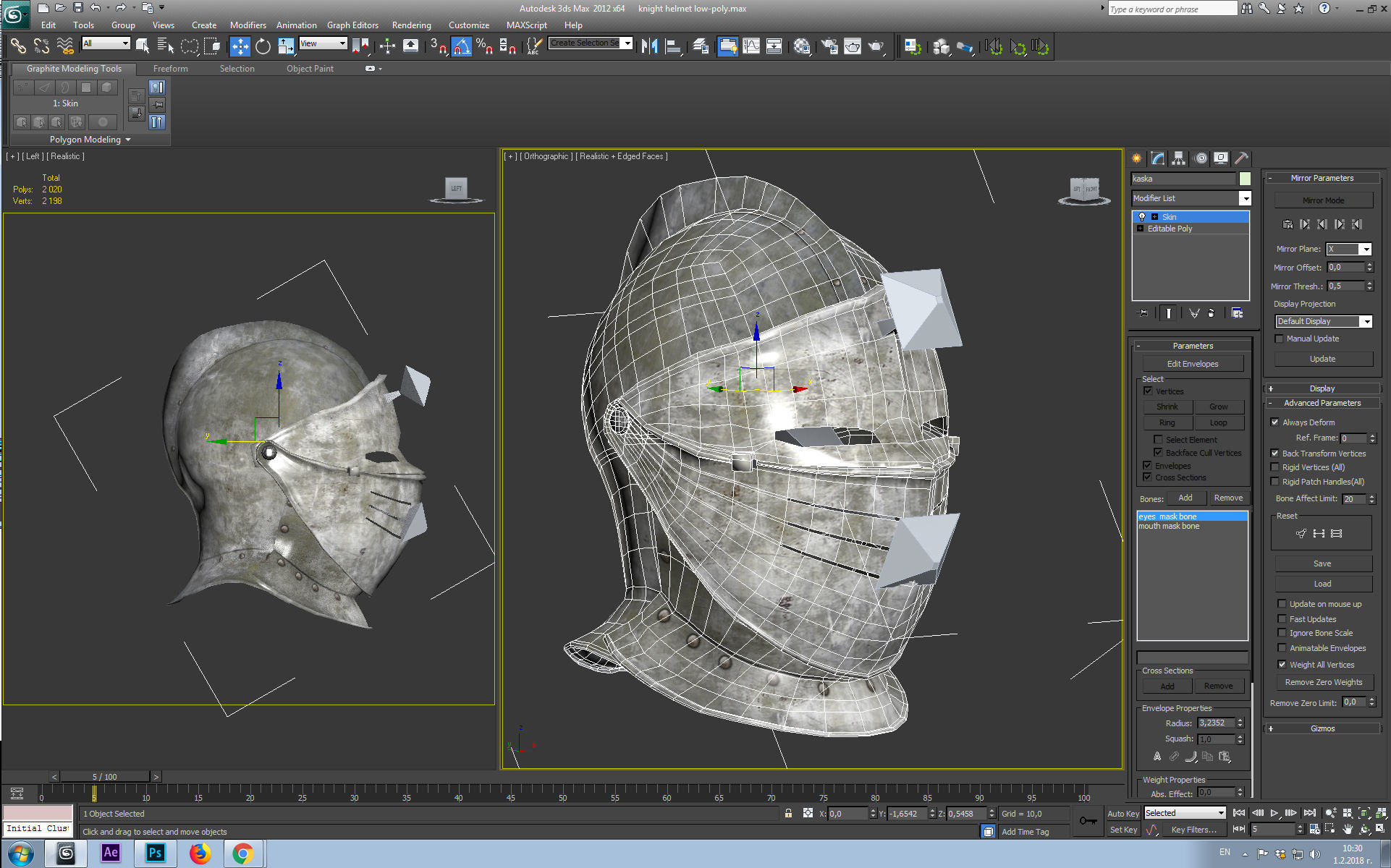Open the Utilities command panel tab
This screenshot has height=868, width=1391.
pos(1242,158)
